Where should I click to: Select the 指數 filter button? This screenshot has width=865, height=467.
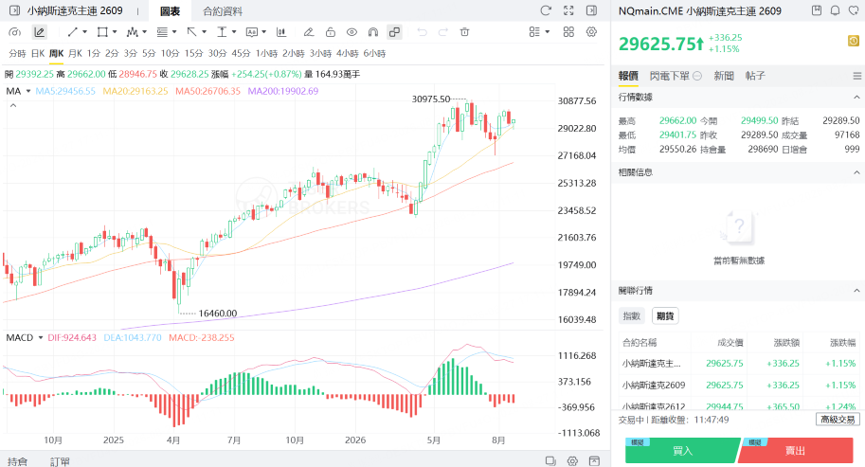[x=632, y=316]
